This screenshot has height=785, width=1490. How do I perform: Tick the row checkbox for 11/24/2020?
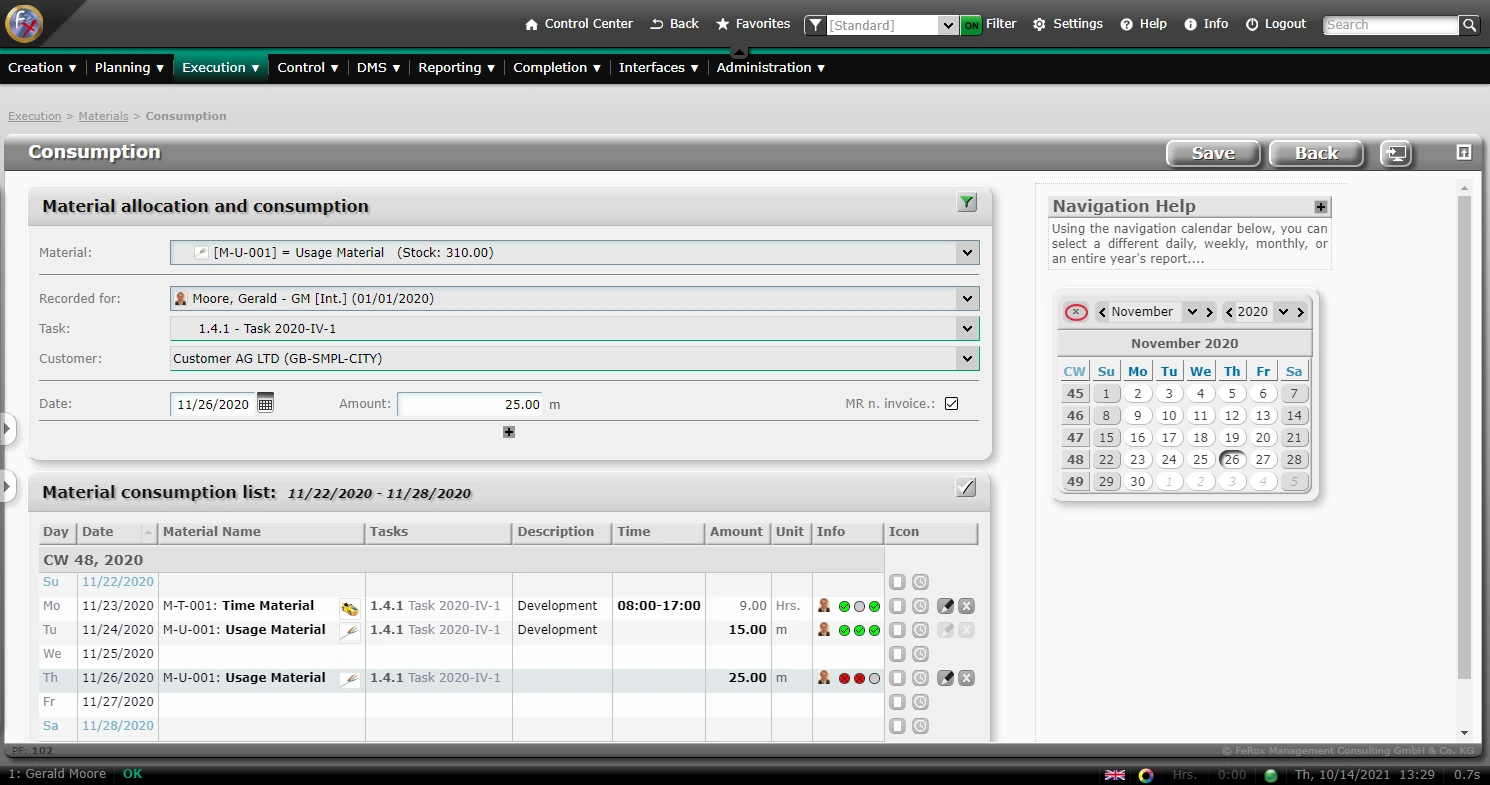[897, 630]
